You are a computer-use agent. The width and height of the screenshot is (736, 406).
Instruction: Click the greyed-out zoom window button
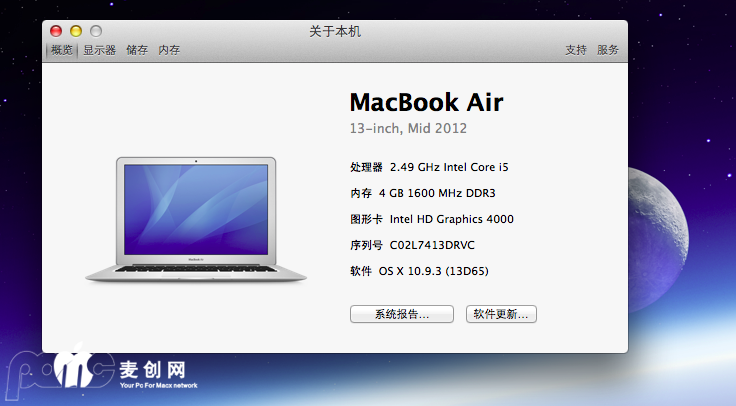(x=96, y=31)
